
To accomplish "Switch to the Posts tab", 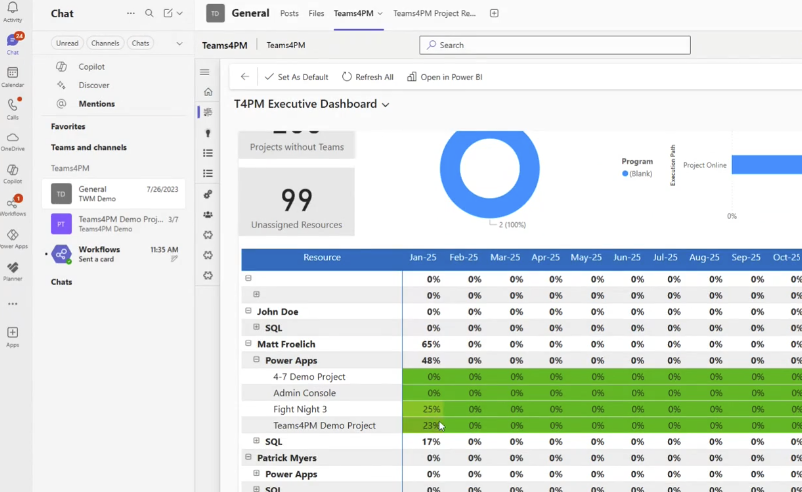I will pyautogui.click(x=289, y=13).
